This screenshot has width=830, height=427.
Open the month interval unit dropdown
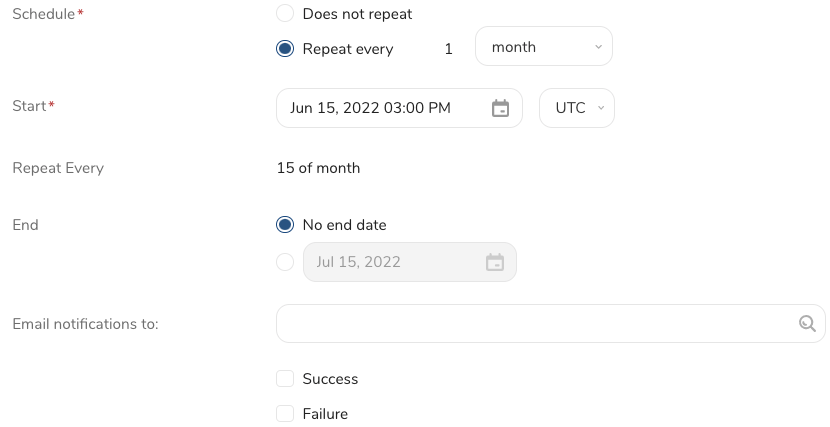point(543,47)
